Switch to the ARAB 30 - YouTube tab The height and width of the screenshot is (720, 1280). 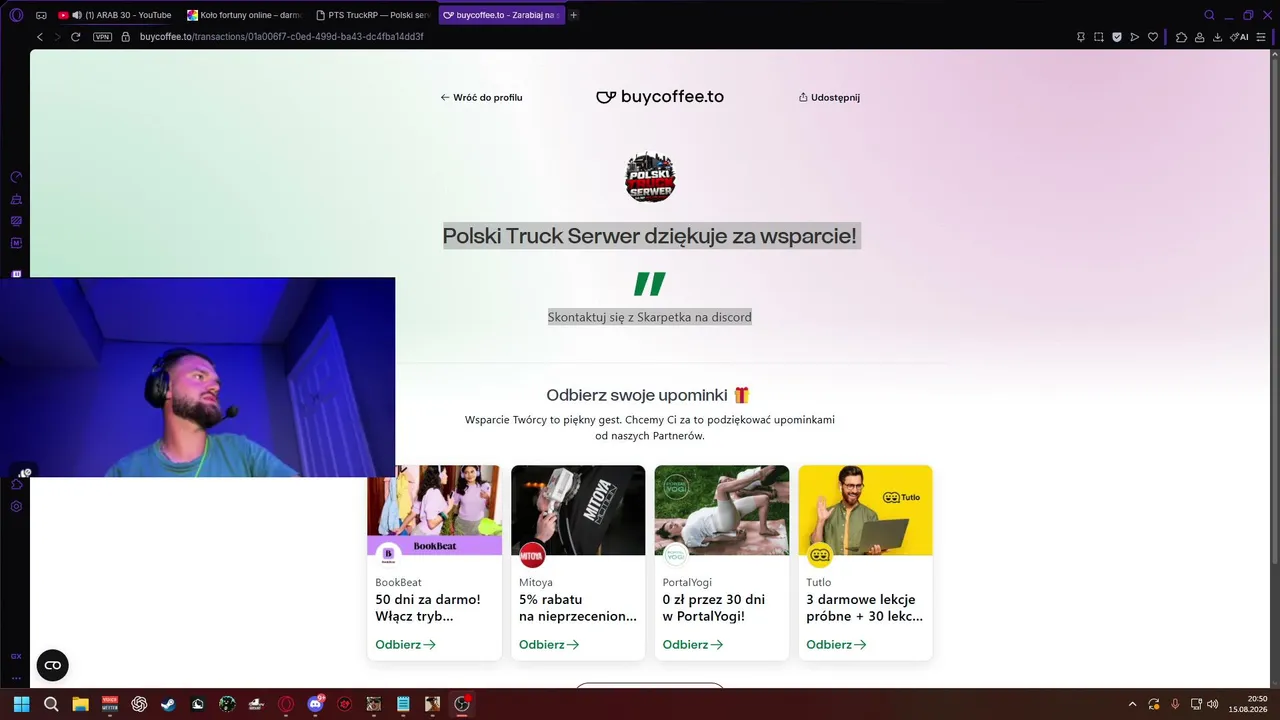pos(115,15)
